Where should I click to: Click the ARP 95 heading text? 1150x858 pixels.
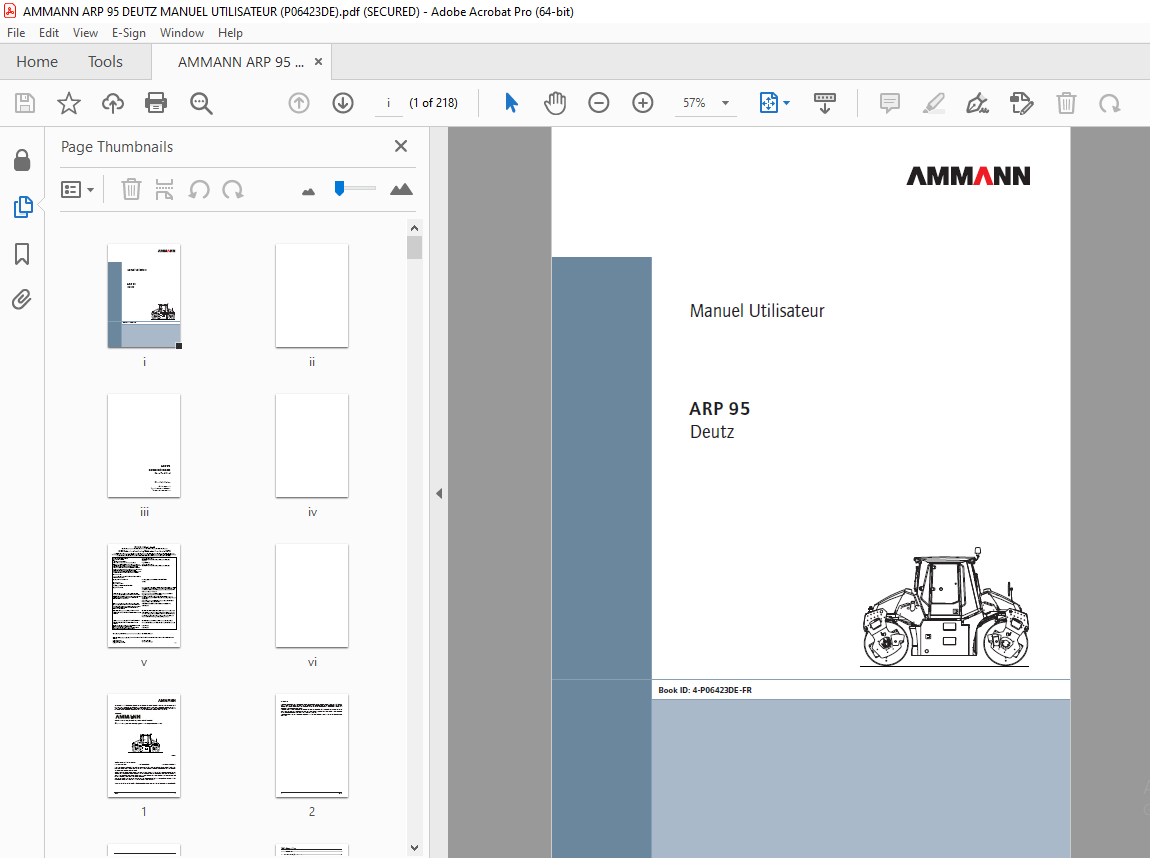pyautogui.click(x=719, y=408)
